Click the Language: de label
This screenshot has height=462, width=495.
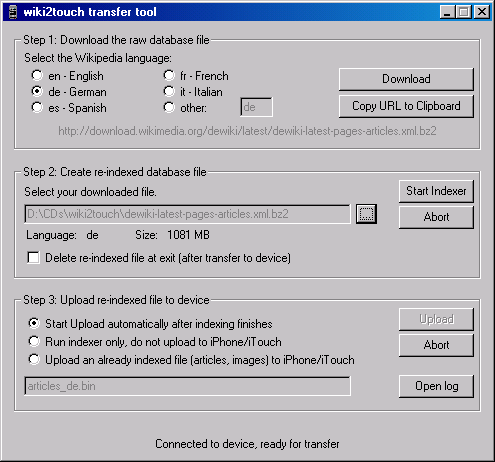[62, 235]
